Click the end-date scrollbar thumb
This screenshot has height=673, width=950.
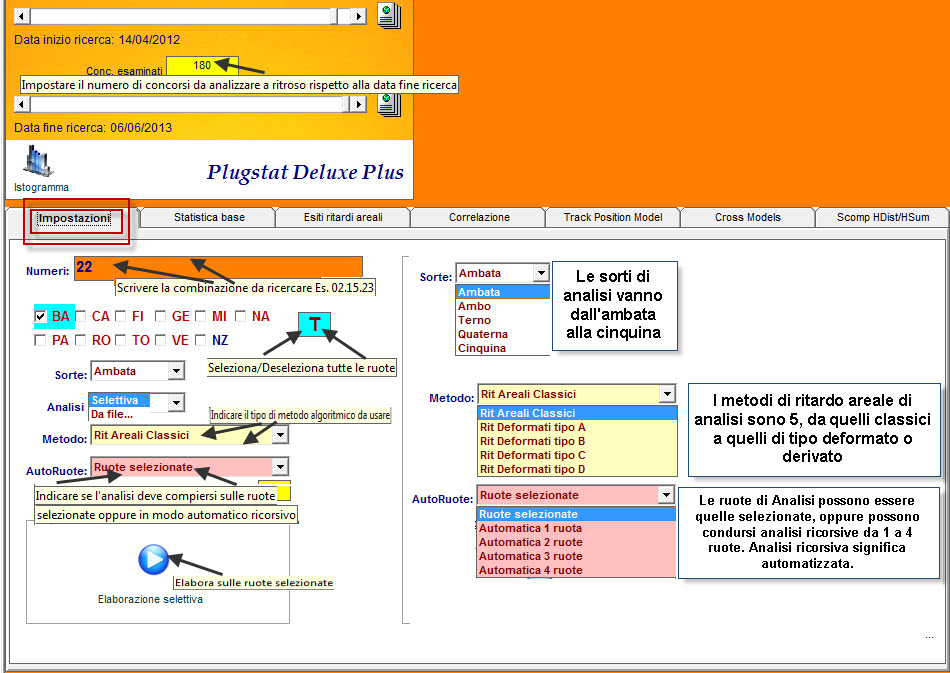(x=346, y=104)
